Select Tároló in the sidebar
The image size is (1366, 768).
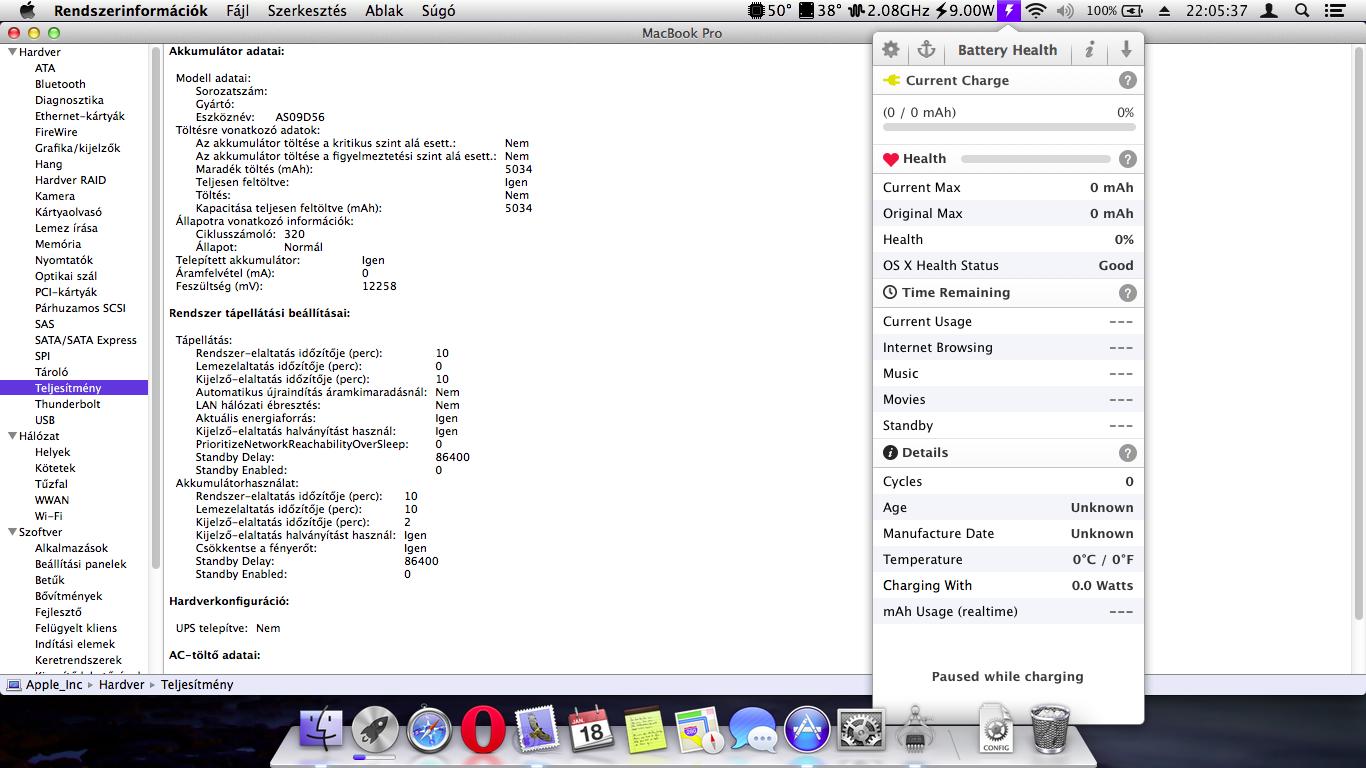52,372
